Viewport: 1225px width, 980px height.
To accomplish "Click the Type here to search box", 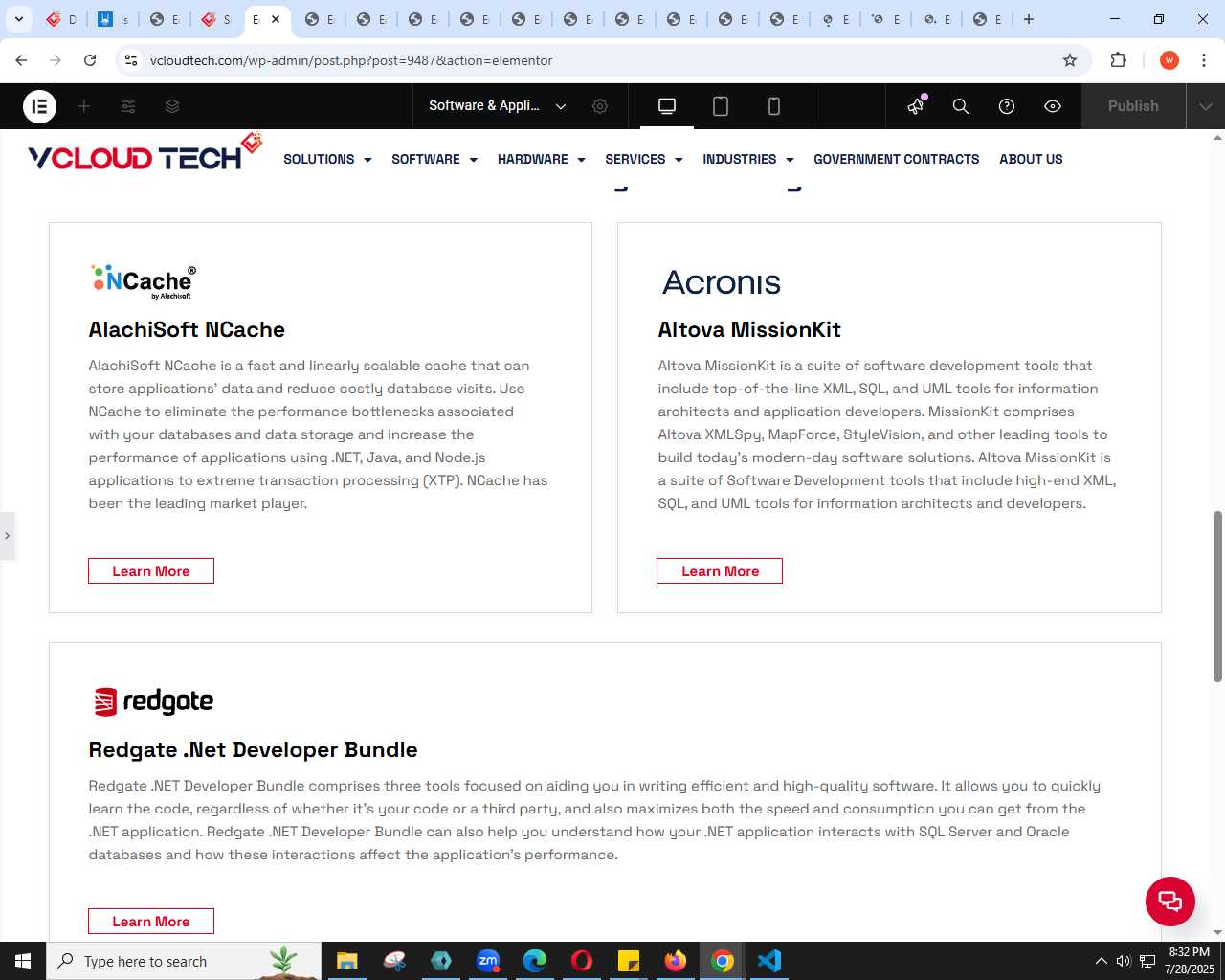I will pos(184,961).
